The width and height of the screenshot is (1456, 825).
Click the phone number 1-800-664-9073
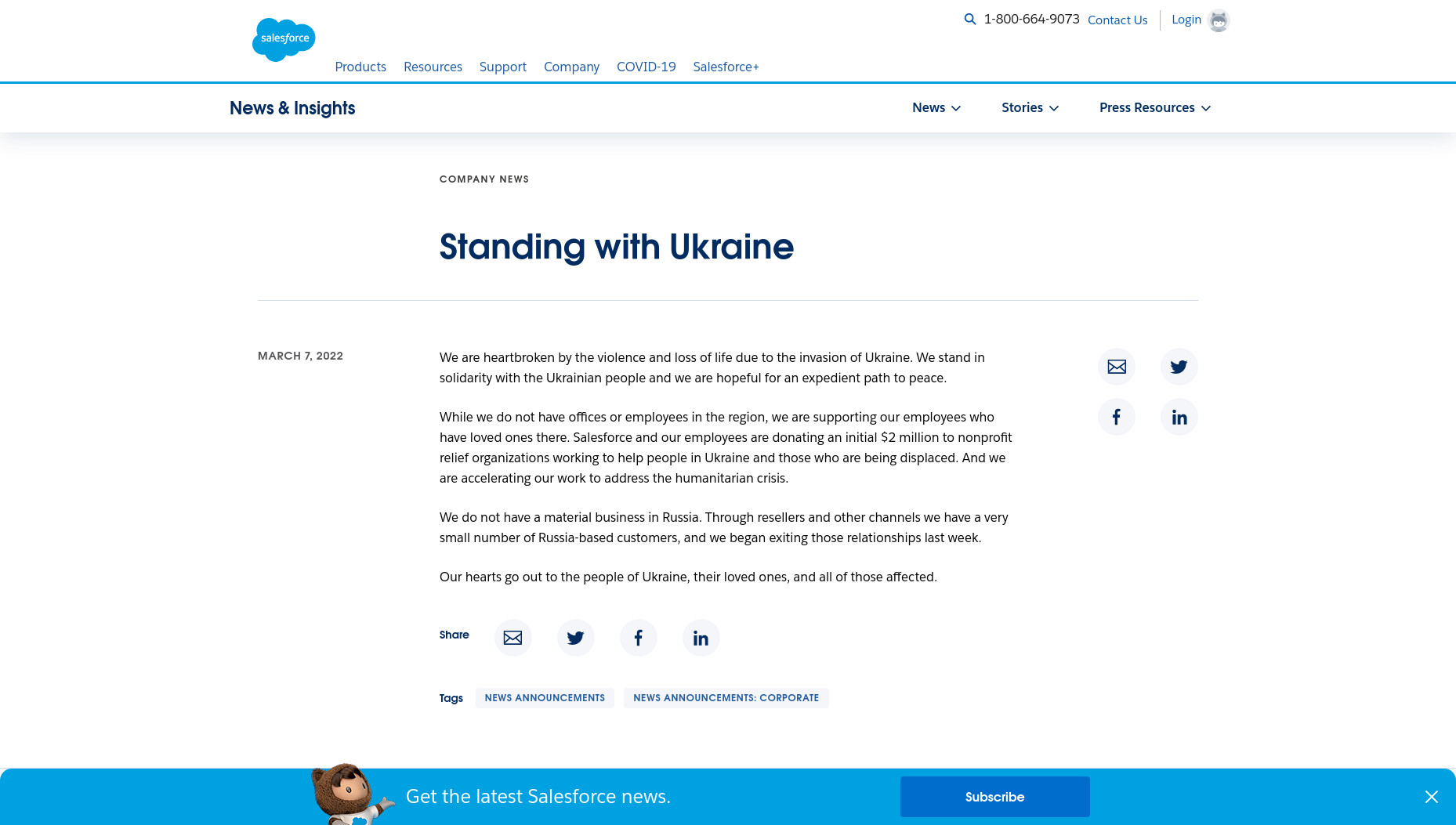point(1032,20)
